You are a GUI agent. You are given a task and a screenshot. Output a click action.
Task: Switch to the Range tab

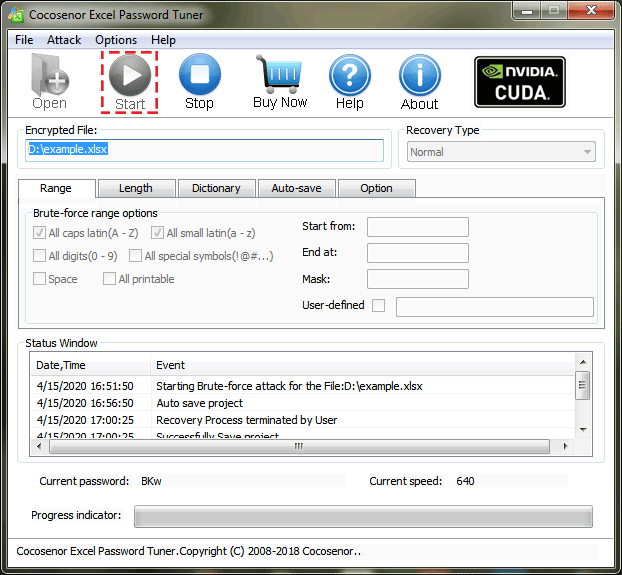click(56, 188)
